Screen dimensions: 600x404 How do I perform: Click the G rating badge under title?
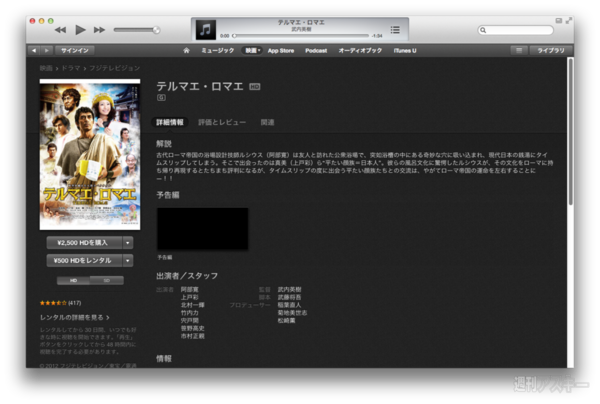161,98
